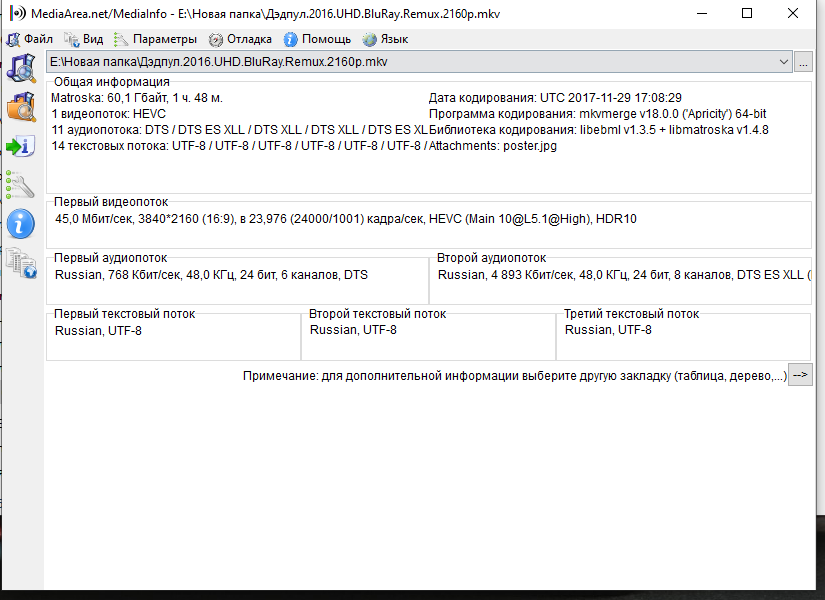
Task: Click the MediaInfo app icon in title bar
Action: pos(13,13)
